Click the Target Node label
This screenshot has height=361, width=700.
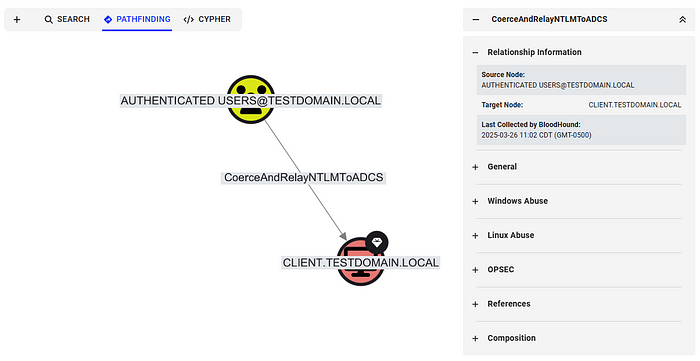point(502,105)
